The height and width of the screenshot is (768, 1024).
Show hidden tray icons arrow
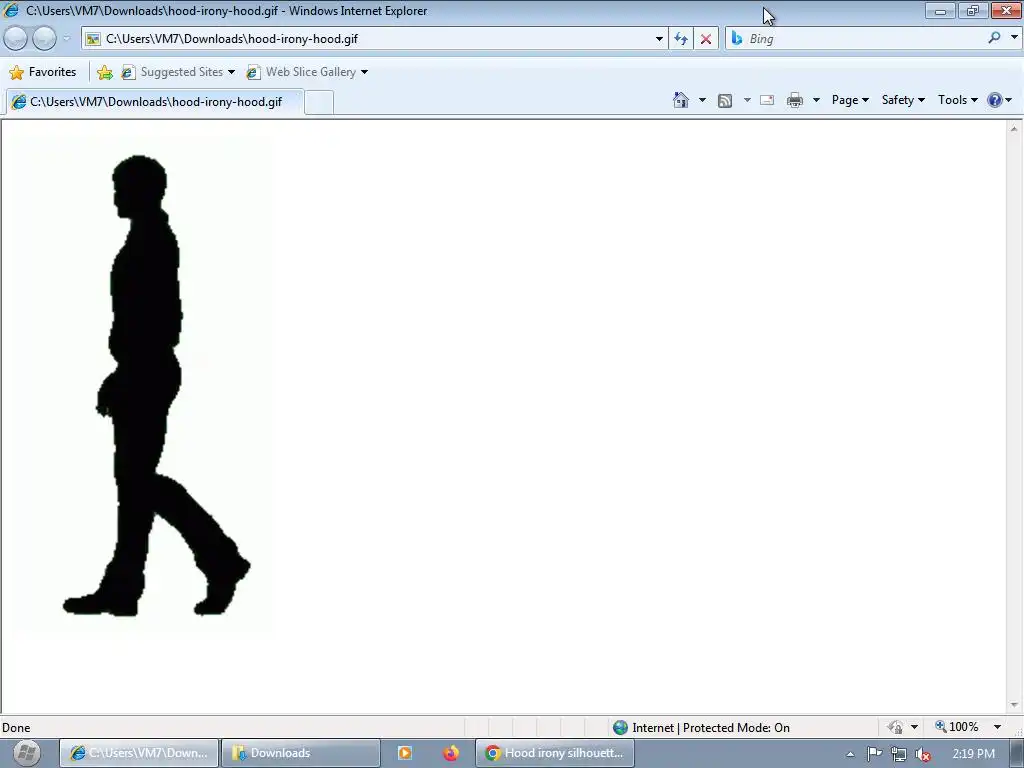[x=850, y=754]
